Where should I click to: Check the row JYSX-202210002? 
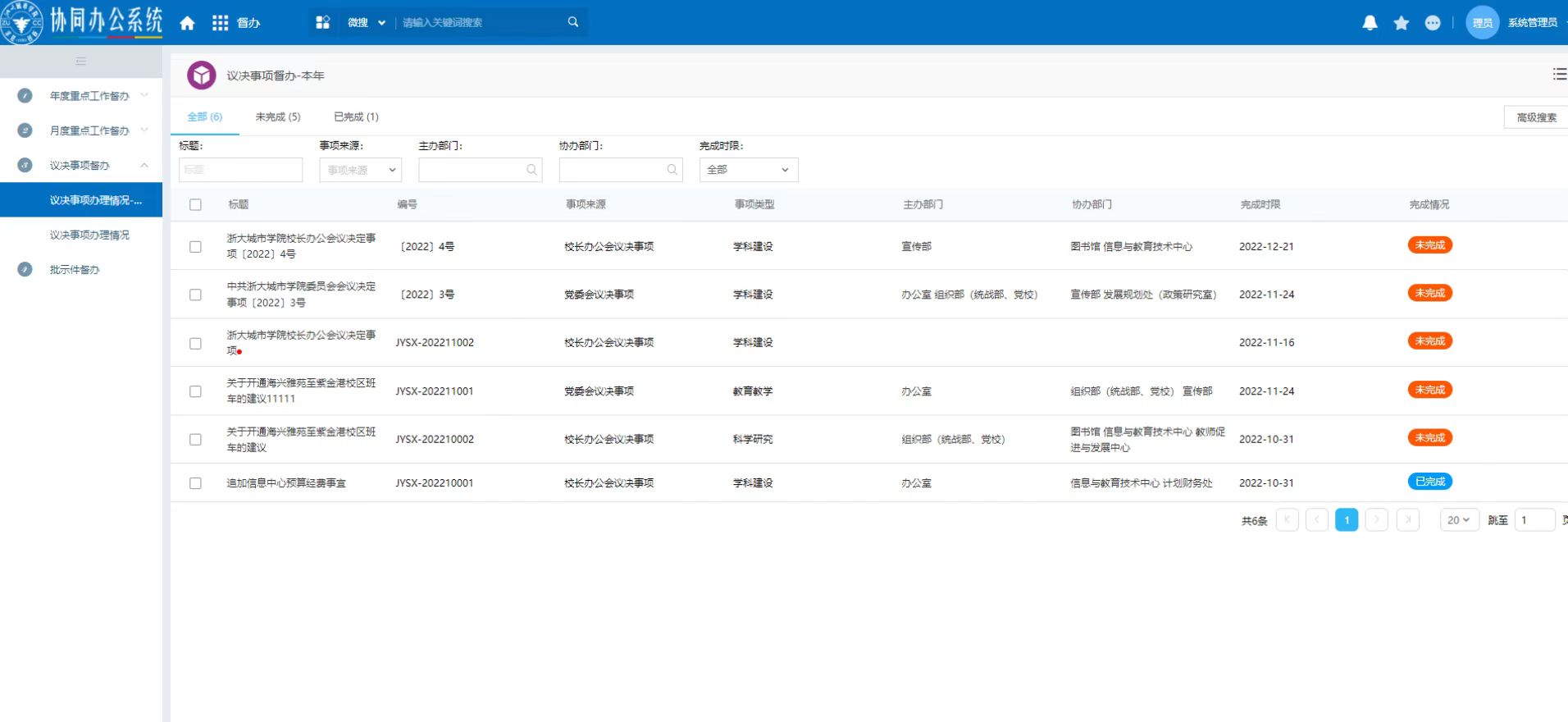[195, 440]
